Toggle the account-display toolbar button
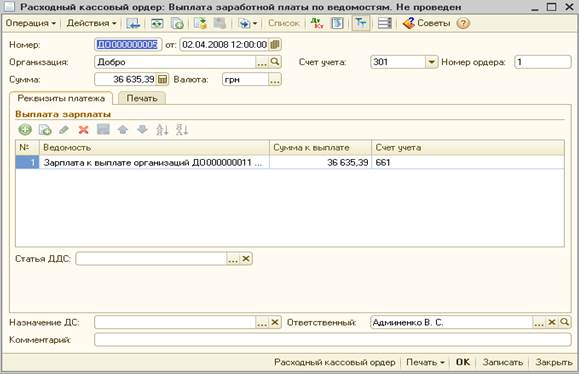This screenshot has height=374, width=579. pyautogui.click(x=360, y=23)
